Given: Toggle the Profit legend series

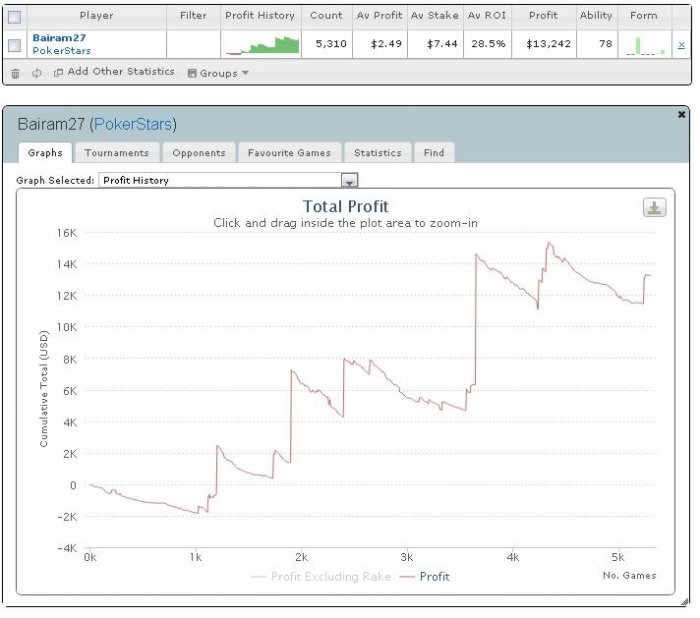Looking at the screenshot, I should point(425,576).
